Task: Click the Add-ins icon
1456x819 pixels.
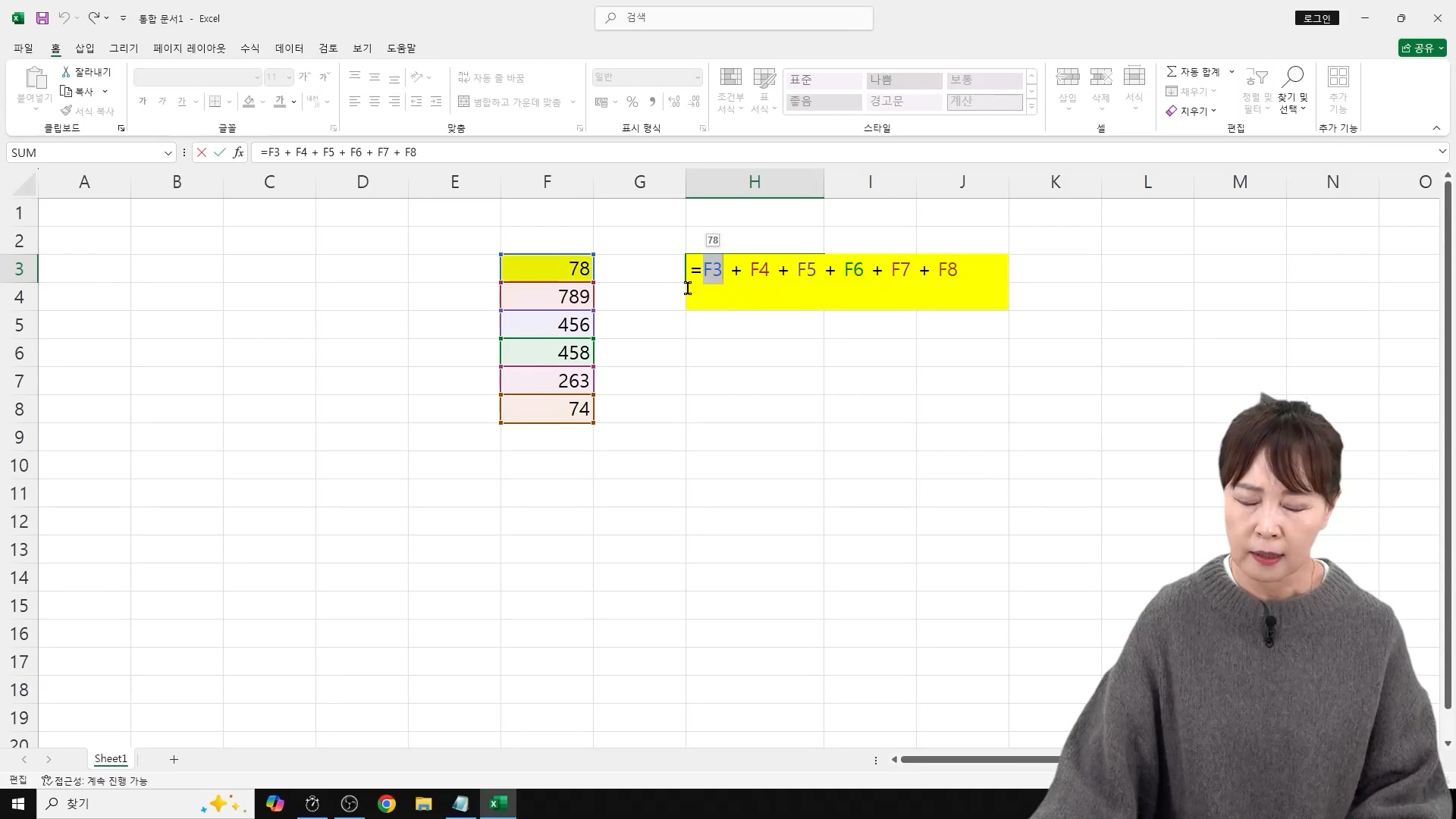Action: tap(1338, 77)
